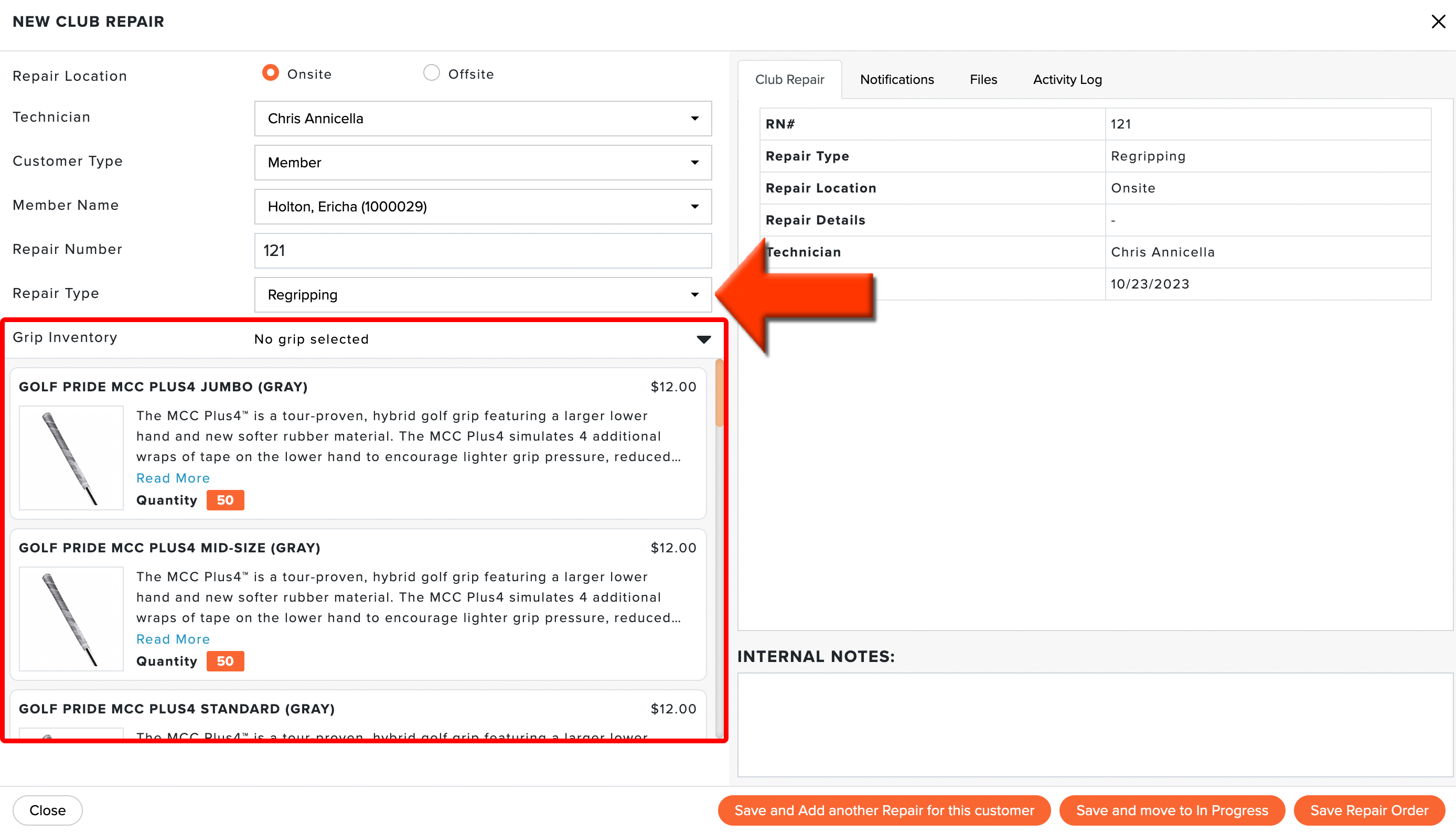The image size is (1456, 833).
Task: Select the Offsite repair location
Action: click(x=431, y=73)
